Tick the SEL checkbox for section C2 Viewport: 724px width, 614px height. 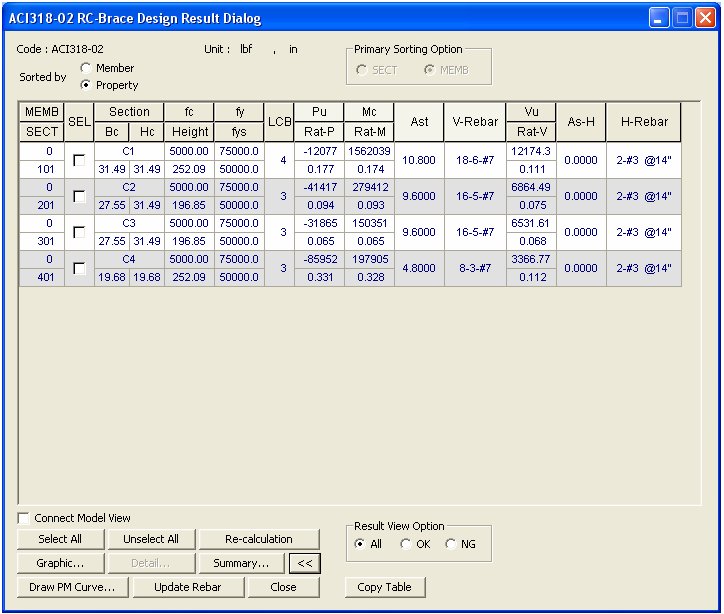point(78,197)
